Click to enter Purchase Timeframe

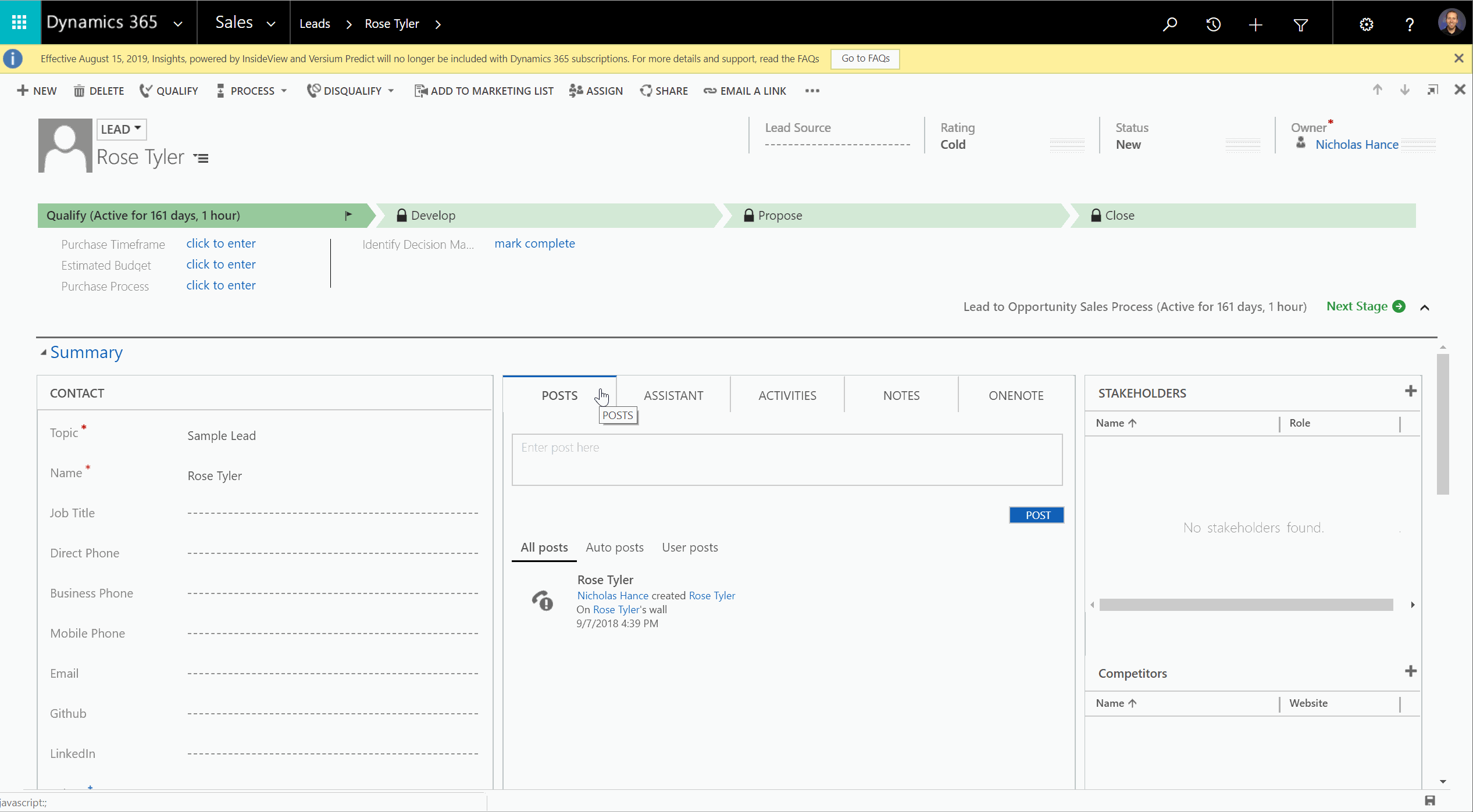[x=221, y=244]
